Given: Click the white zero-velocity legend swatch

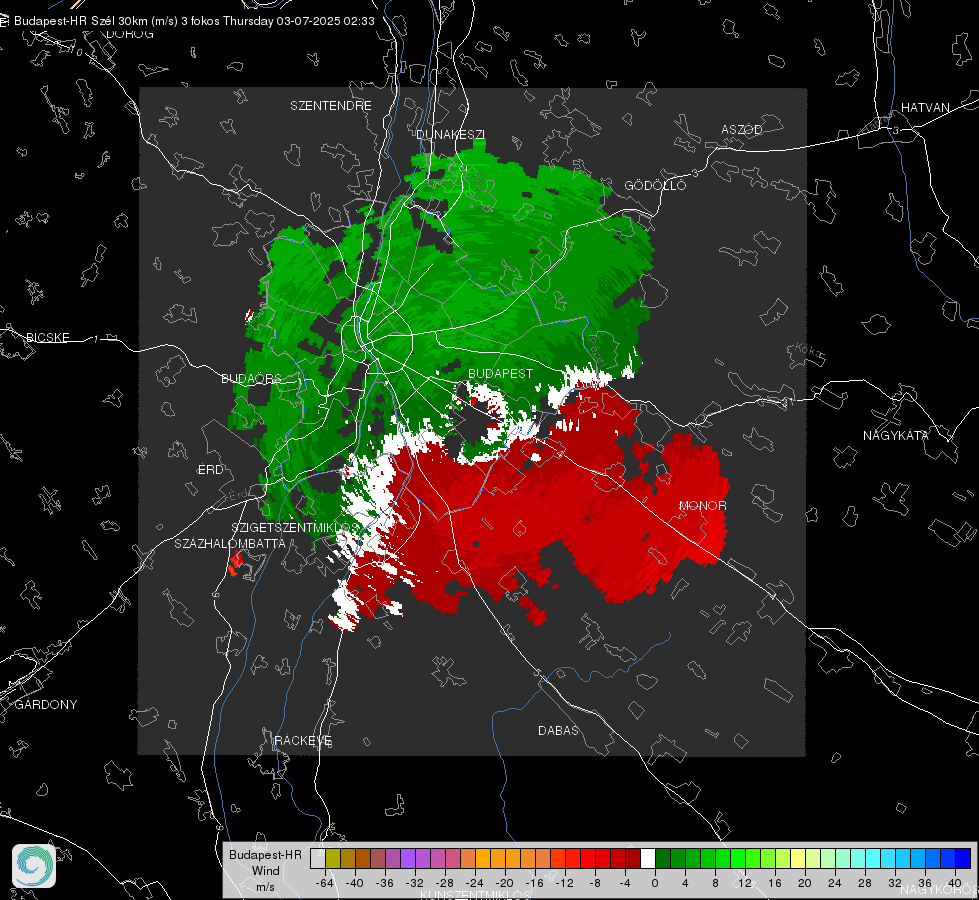Looking at the screenshot, I should [x=648, y=858].
